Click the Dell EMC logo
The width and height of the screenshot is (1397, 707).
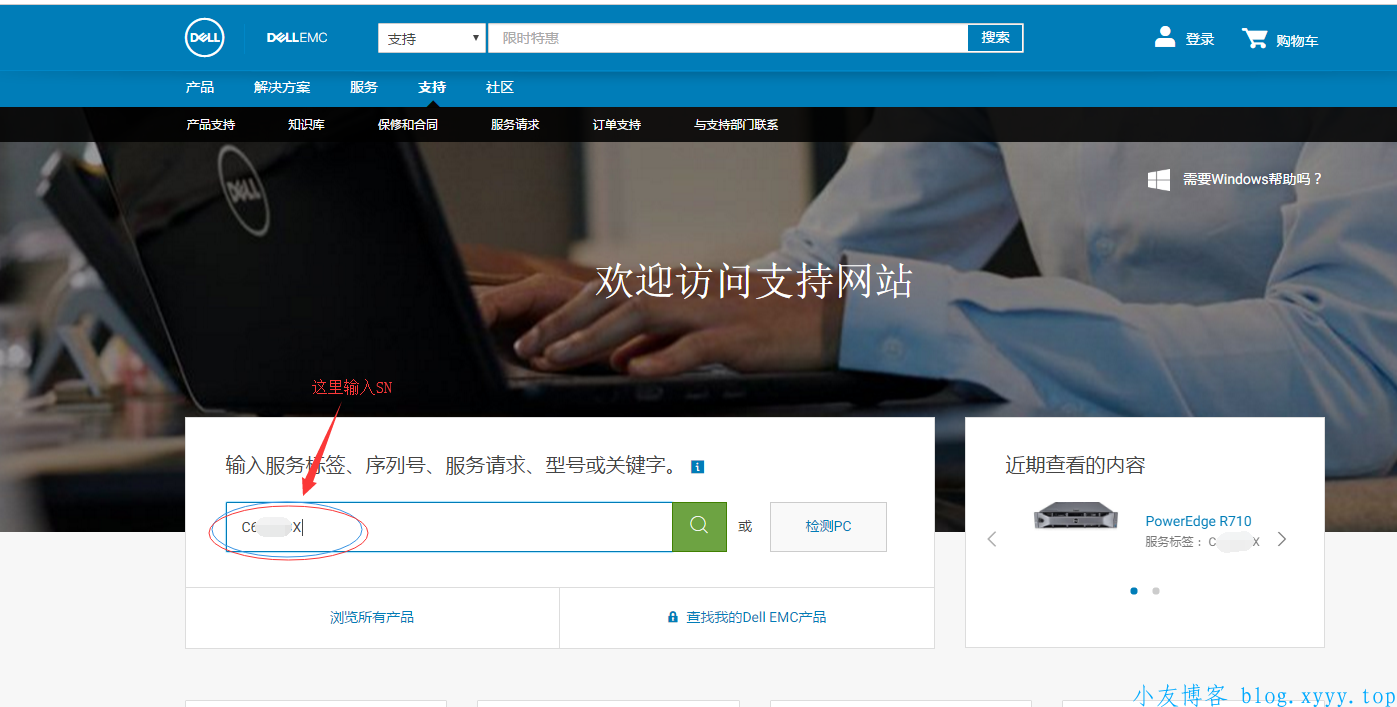pyautogui.click(x=297, y=38)
